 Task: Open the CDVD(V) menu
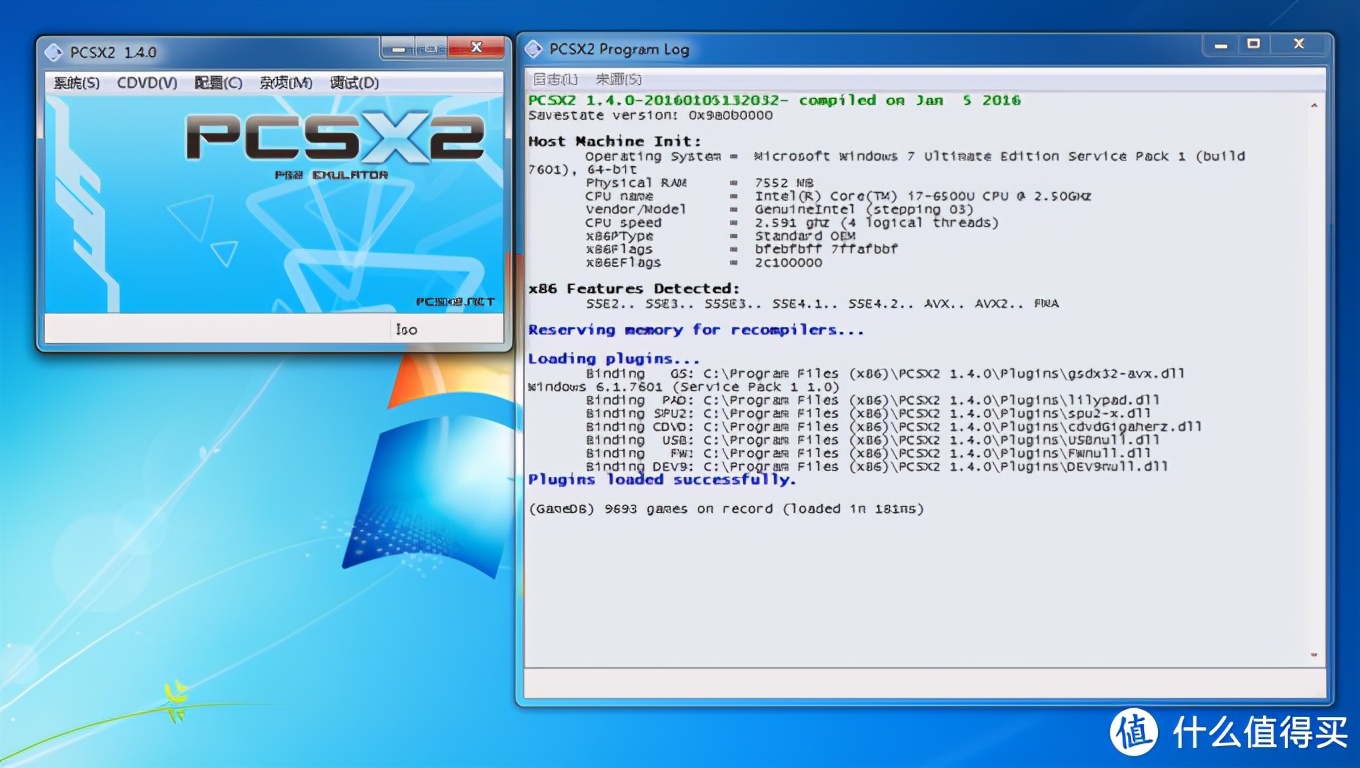pos(147,83)
